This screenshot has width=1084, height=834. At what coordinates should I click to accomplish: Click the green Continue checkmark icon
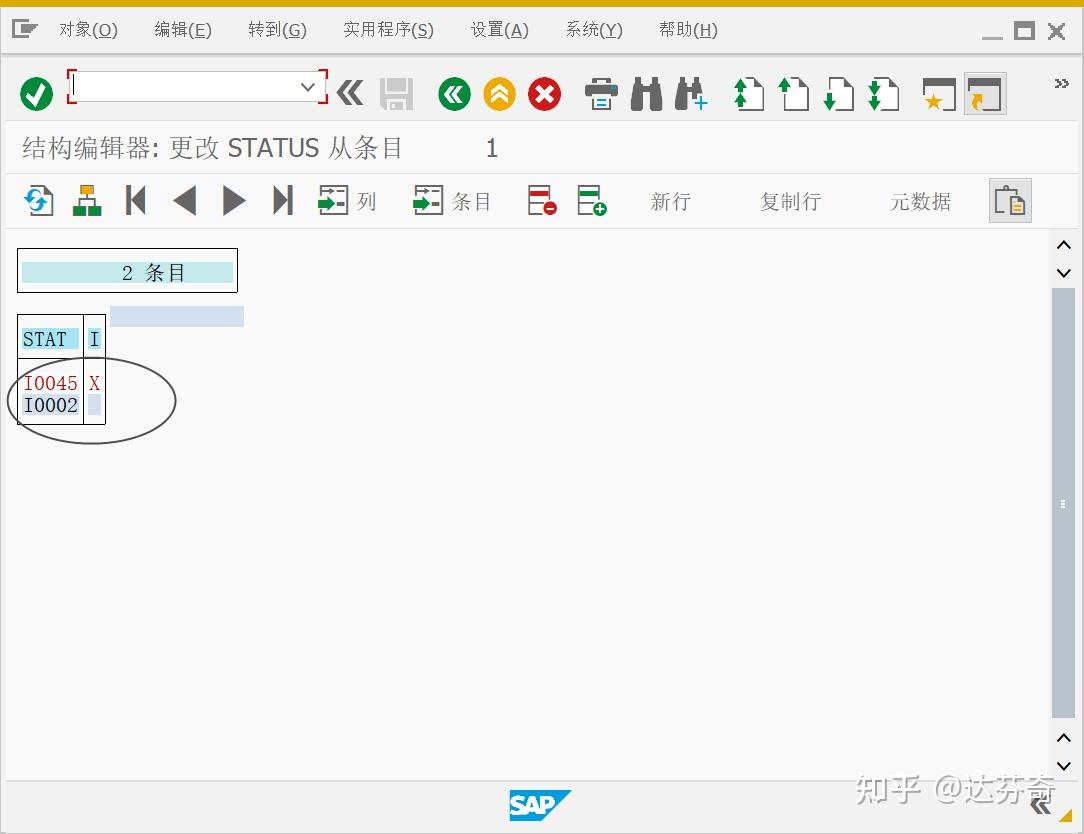pos(36,93)
